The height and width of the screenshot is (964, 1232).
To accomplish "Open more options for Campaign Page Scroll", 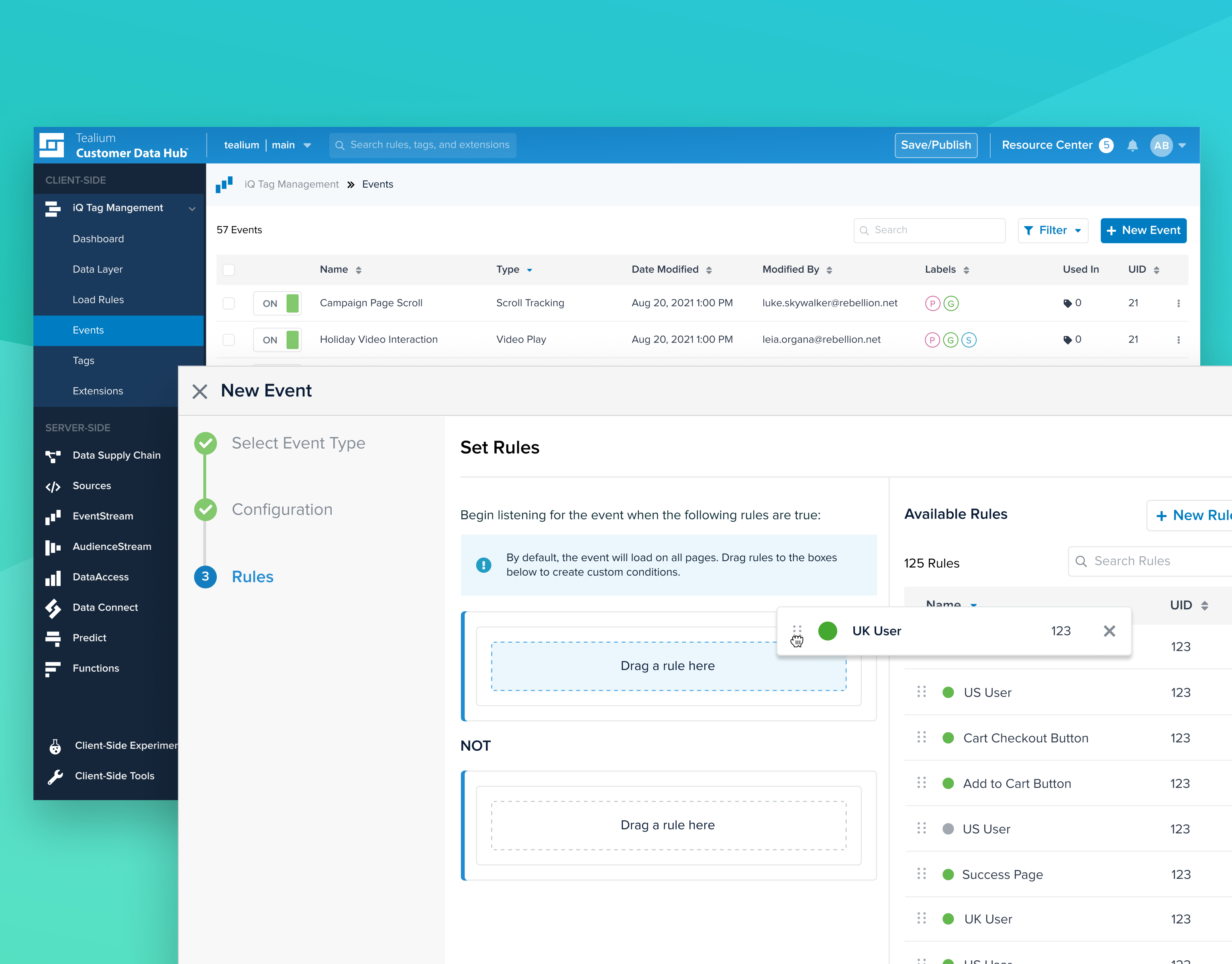I will tap(1179, 304).
